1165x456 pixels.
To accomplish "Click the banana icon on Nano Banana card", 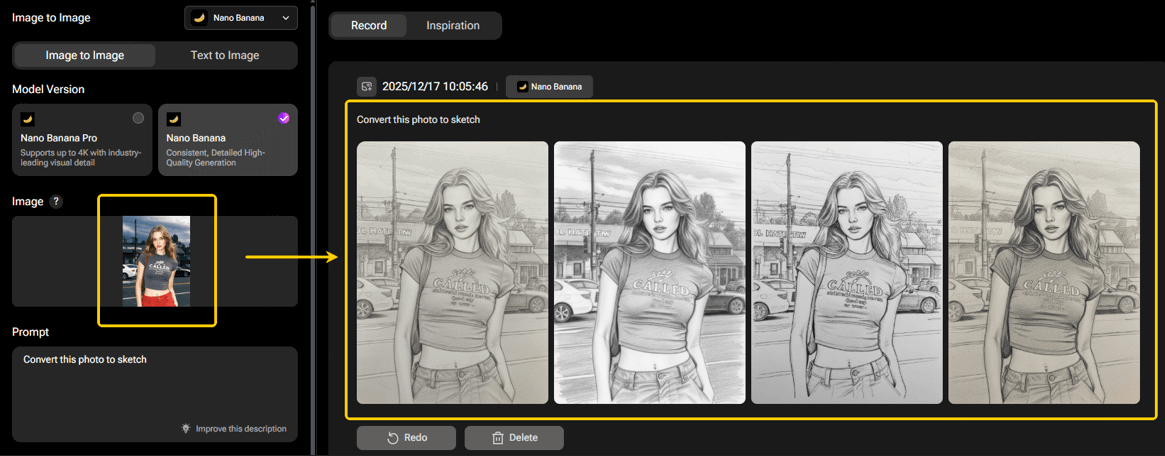I will tap(173, 118).
